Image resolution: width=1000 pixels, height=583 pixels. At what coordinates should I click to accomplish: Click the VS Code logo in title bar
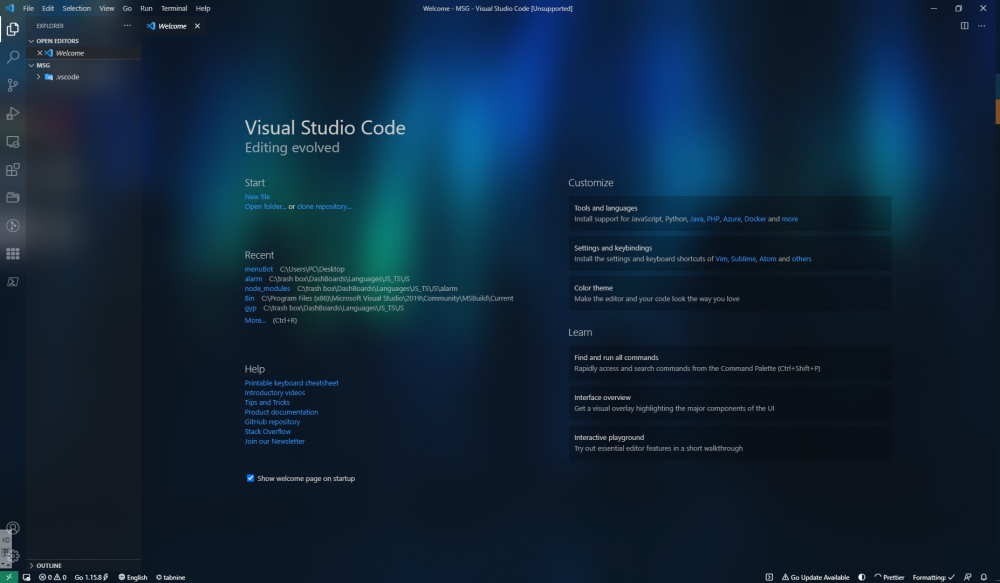[10, 8]
